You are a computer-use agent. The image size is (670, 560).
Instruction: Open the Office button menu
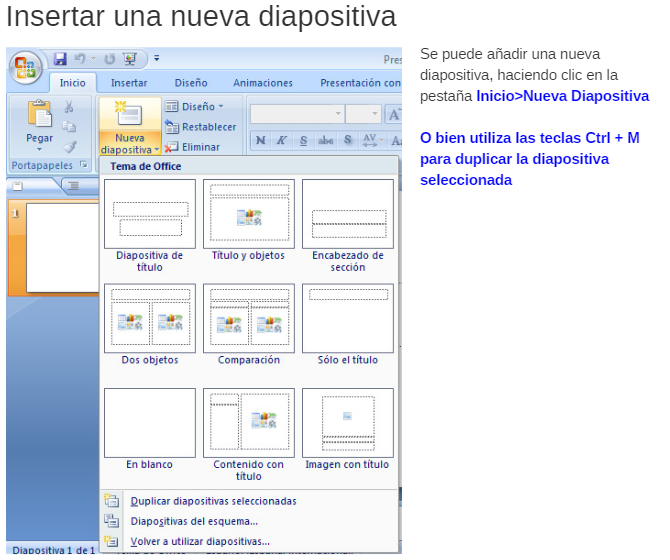[25, 67]
